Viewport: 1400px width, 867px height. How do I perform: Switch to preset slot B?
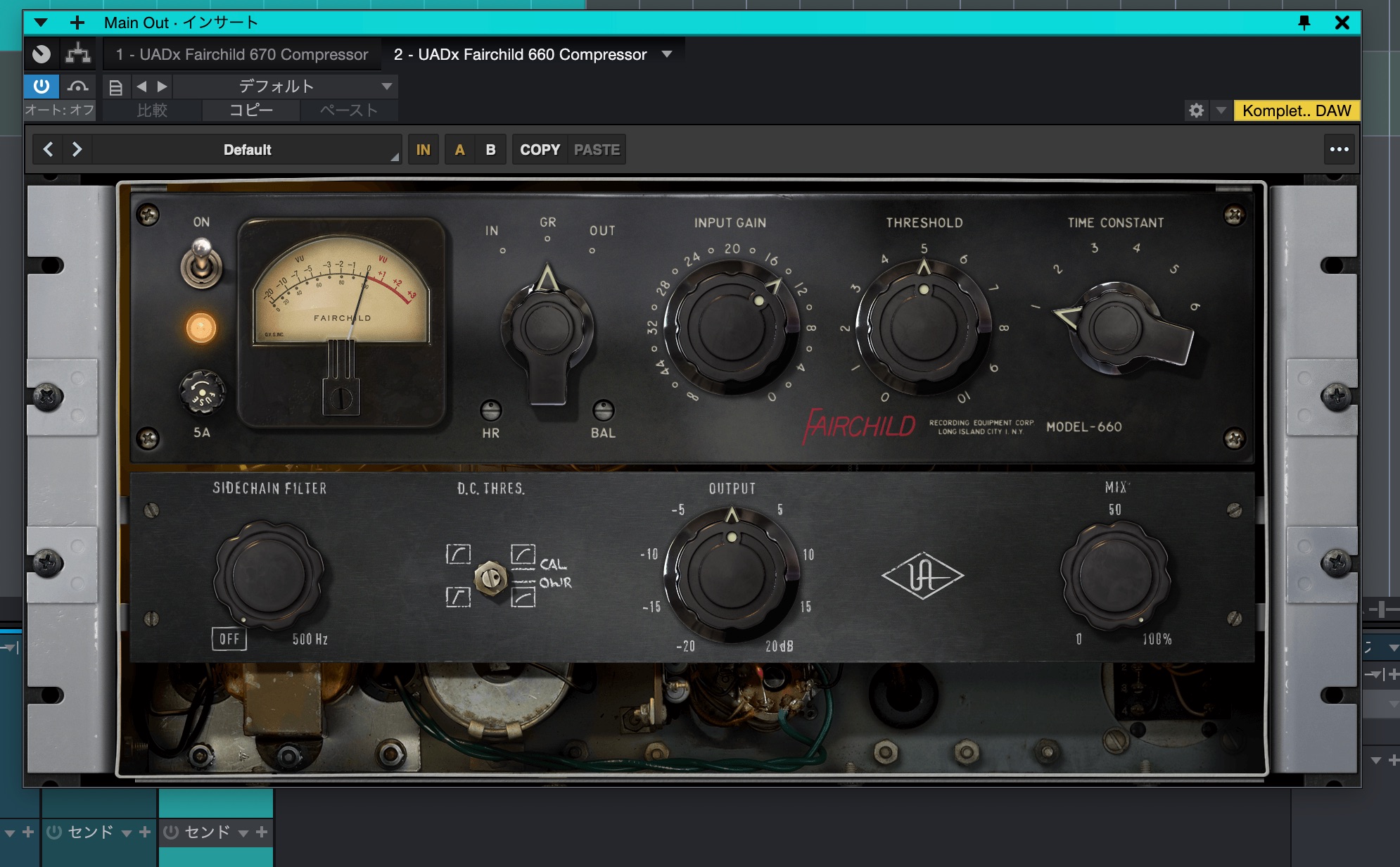(x=490, y=149)
